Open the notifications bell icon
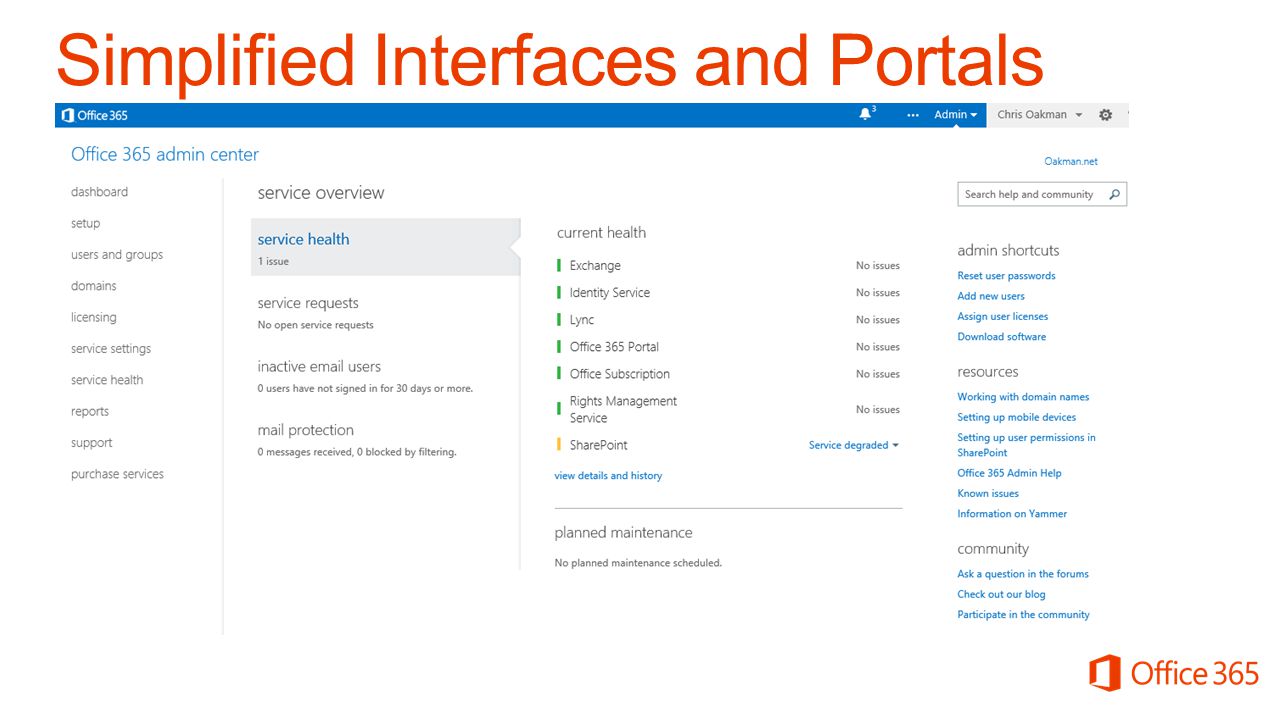1280x720 pixels. pyautogui.click(x=866, y=114)
